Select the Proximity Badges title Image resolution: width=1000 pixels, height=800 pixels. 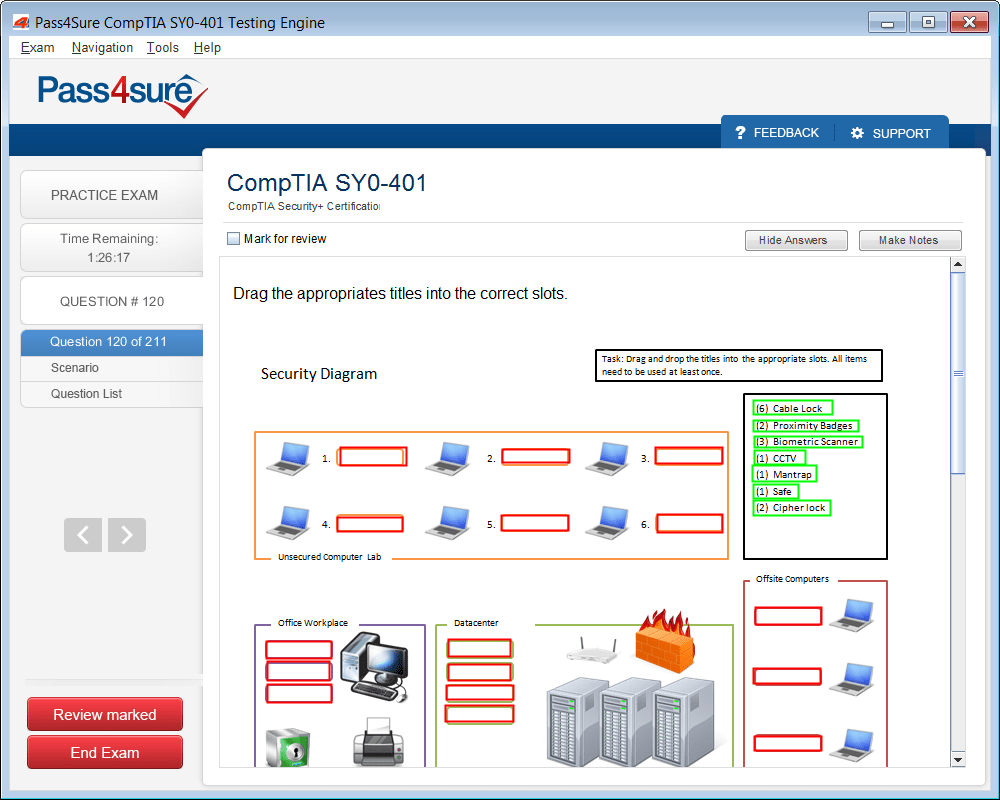point(805,426)
